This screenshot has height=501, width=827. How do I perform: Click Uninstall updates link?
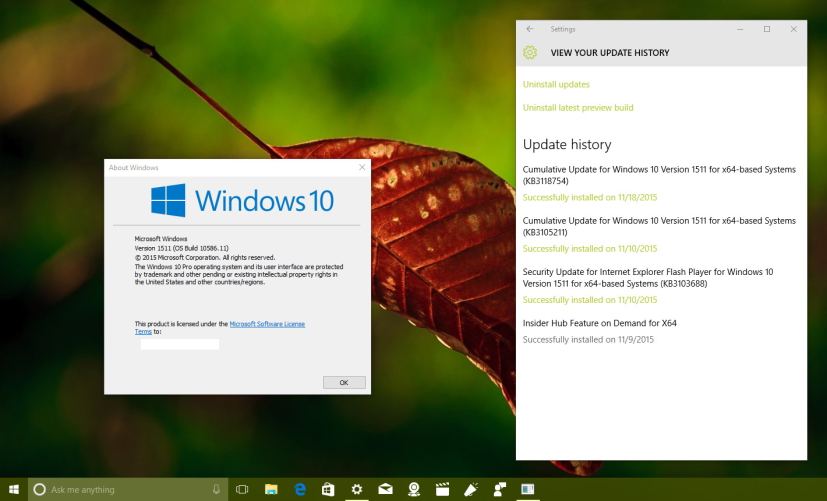[556, 84]
